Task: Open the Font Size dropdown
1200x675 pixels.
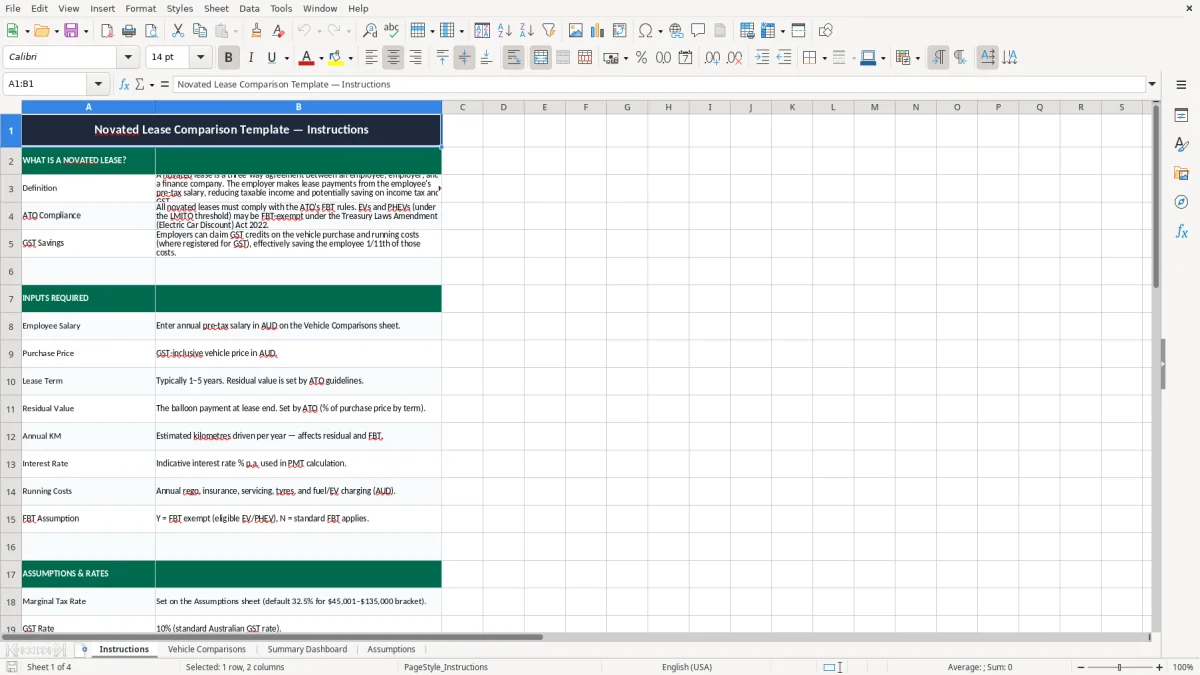Action: 200,58
